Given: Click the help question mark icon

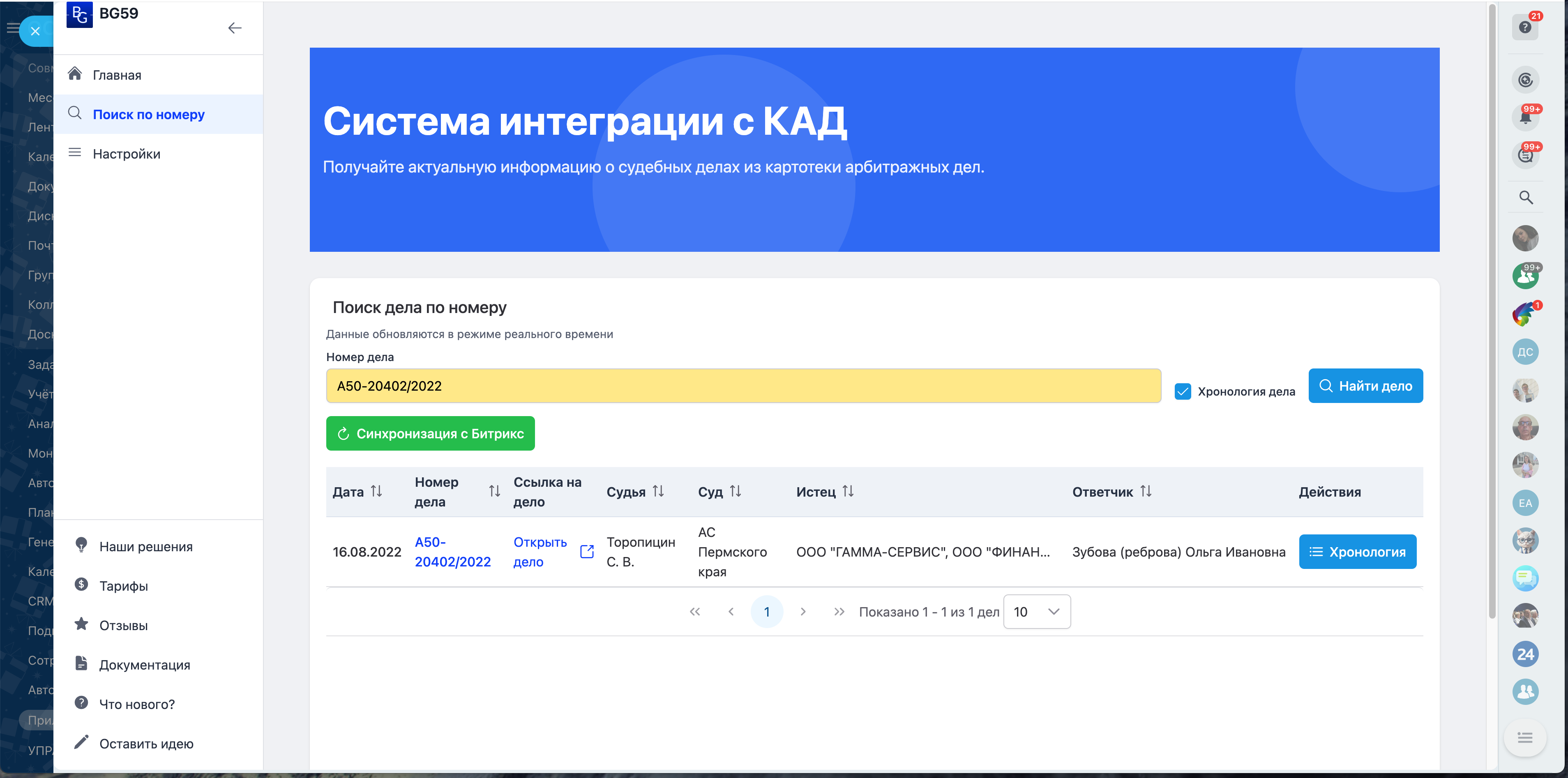Looking at the screenshot, I should pyautogui.click(x=1524, y=28).
